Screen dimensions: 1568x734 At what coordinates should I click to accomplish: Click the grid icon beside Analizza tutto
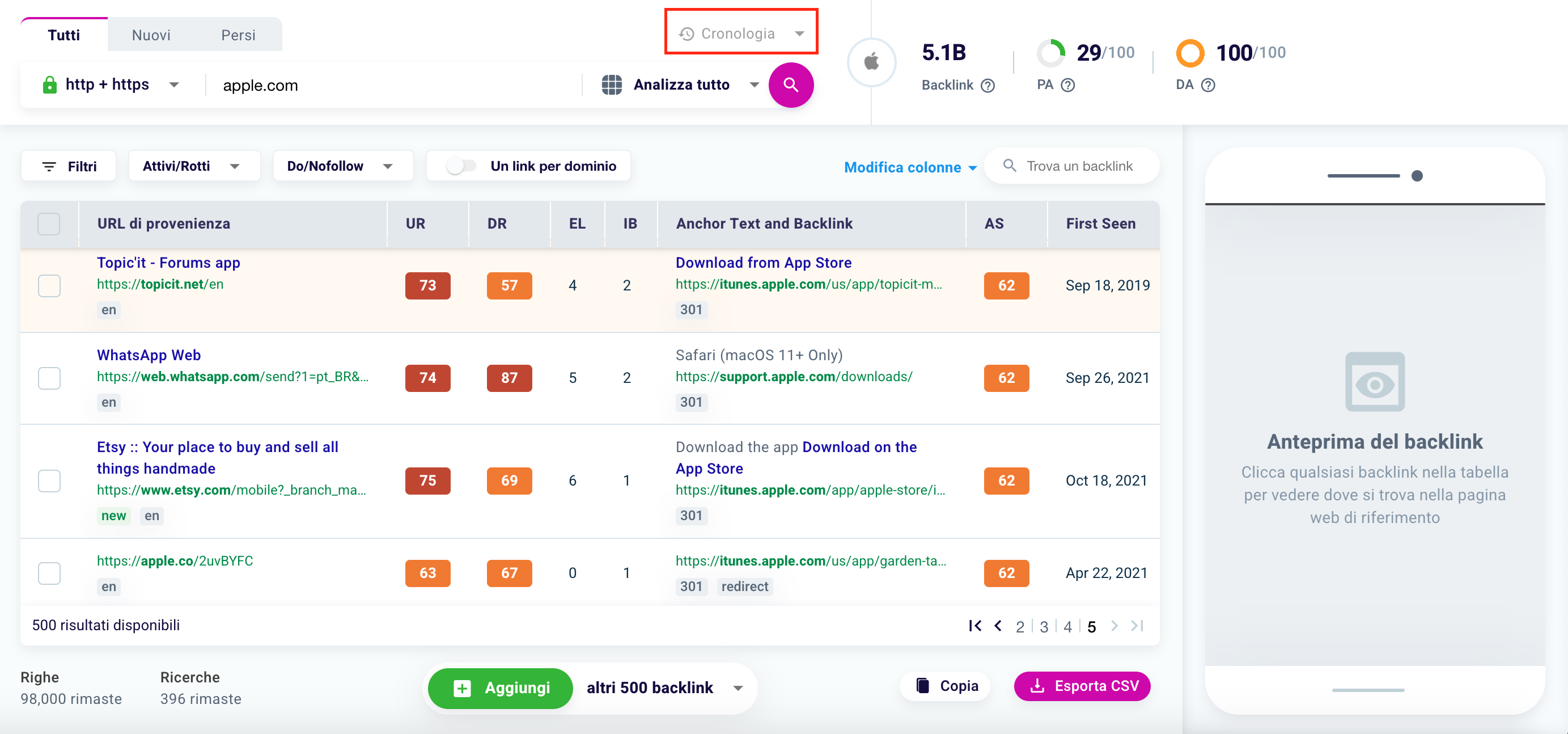tap(612, 85)
